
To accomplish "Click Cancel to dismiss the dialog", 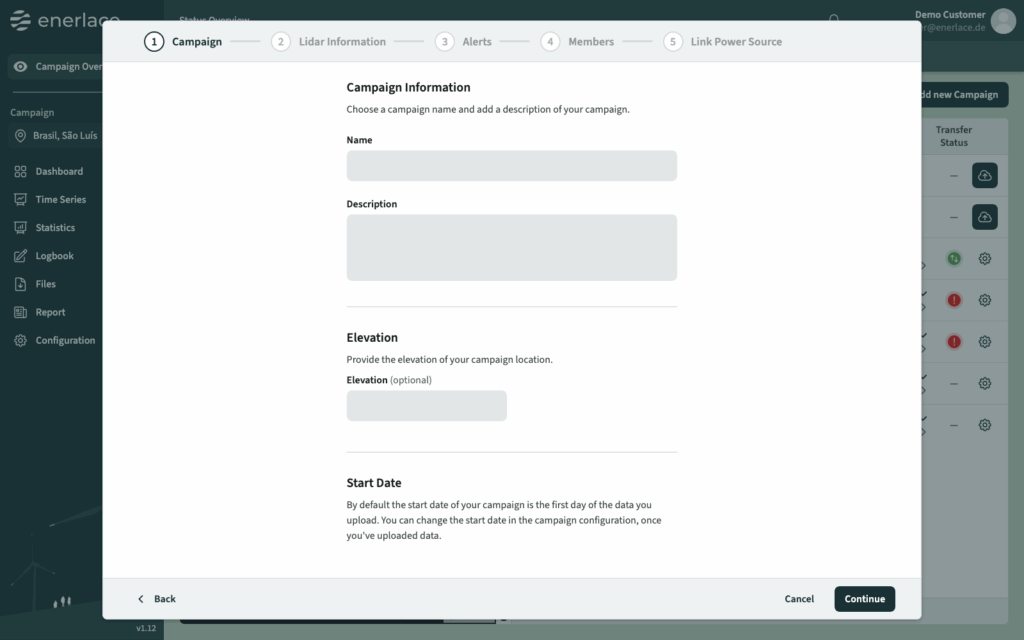I will 799,599.
